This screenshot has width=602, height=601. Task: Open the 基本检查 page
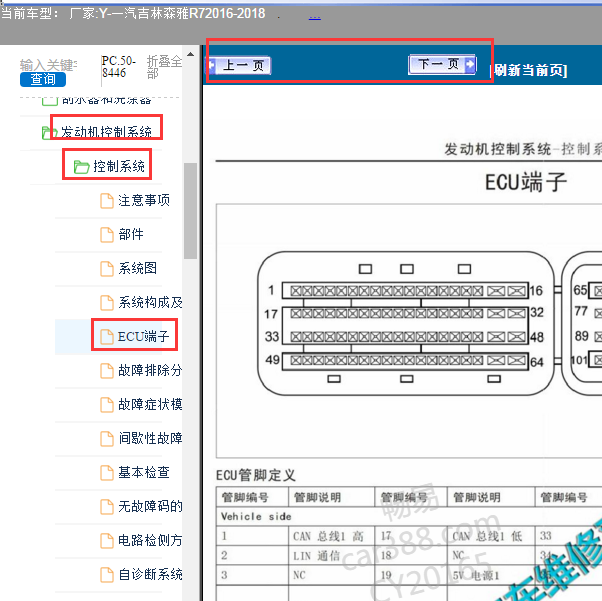[144, 472]
